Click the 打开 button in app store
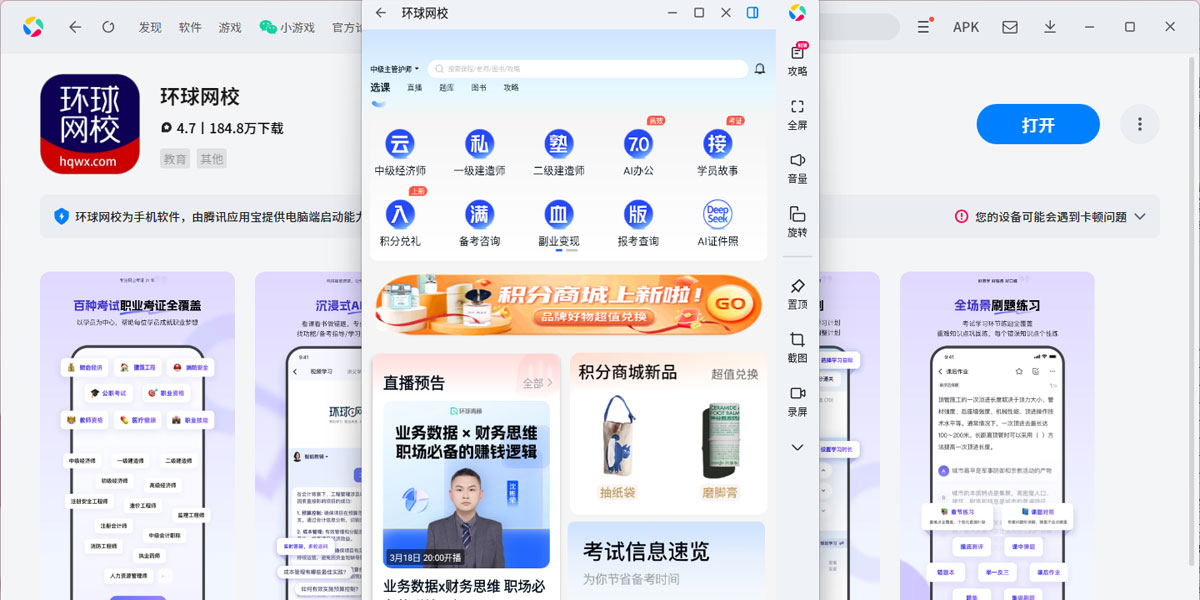 [1038, 125]
